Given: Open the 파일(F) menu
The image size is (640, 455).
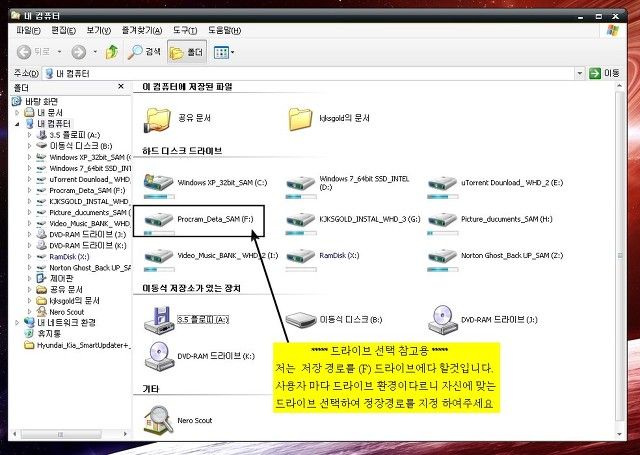Looking at the screenshot, I should pos(28,30).
